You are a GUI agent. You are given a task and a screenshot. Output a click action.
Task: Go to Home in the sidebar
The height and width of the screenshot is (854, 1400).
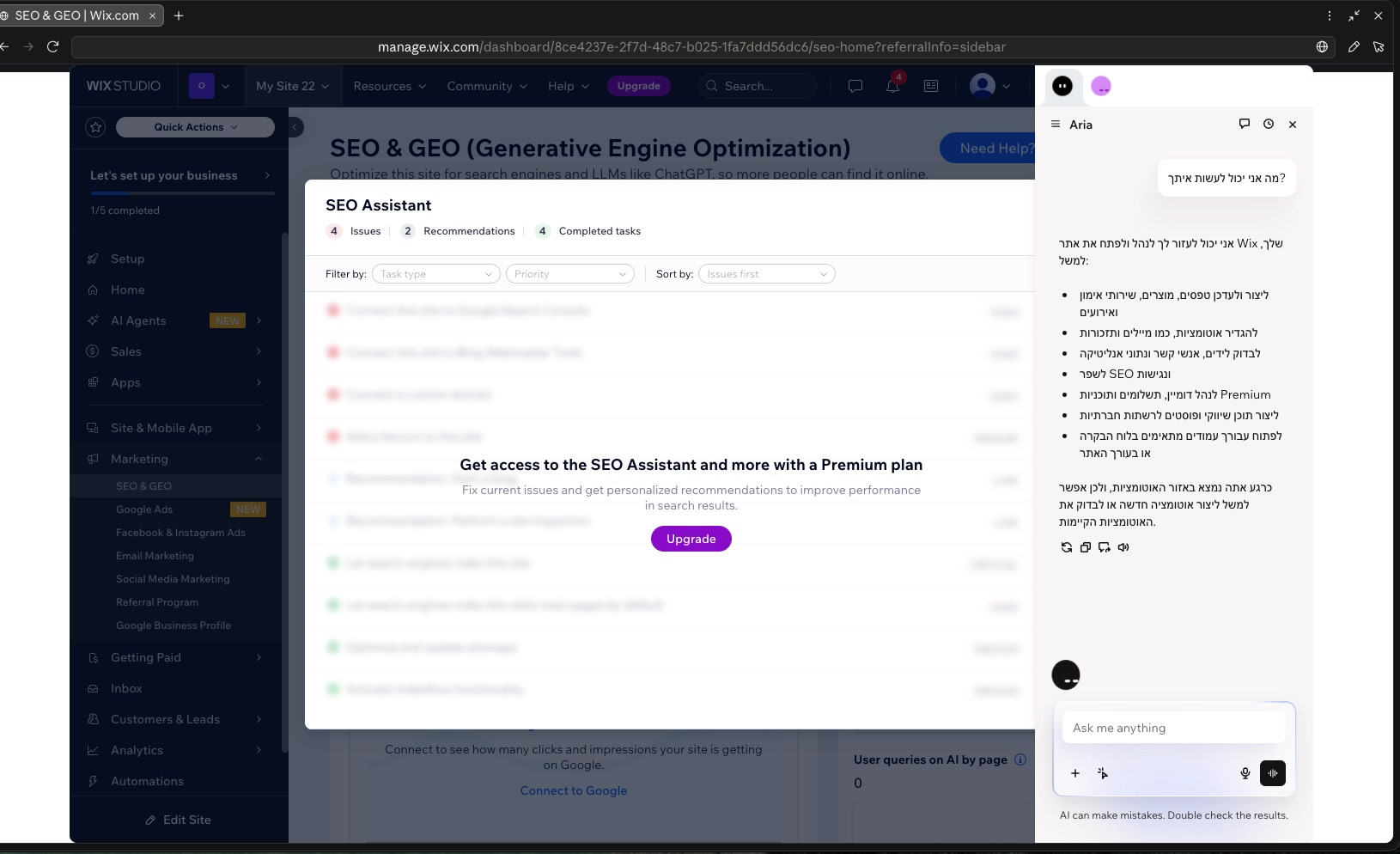(175, 290)
